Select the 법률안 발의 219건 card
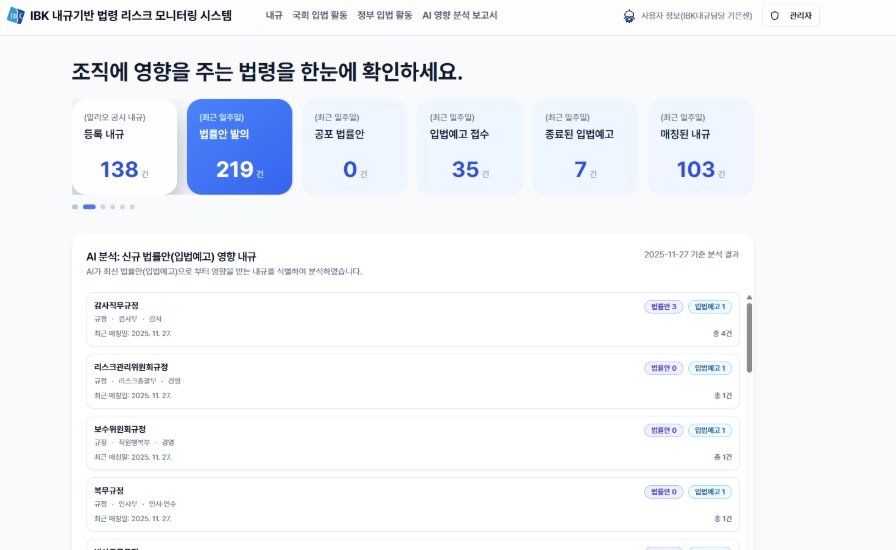Viewport: 896px width, 550px height. (x=239, y=146)
